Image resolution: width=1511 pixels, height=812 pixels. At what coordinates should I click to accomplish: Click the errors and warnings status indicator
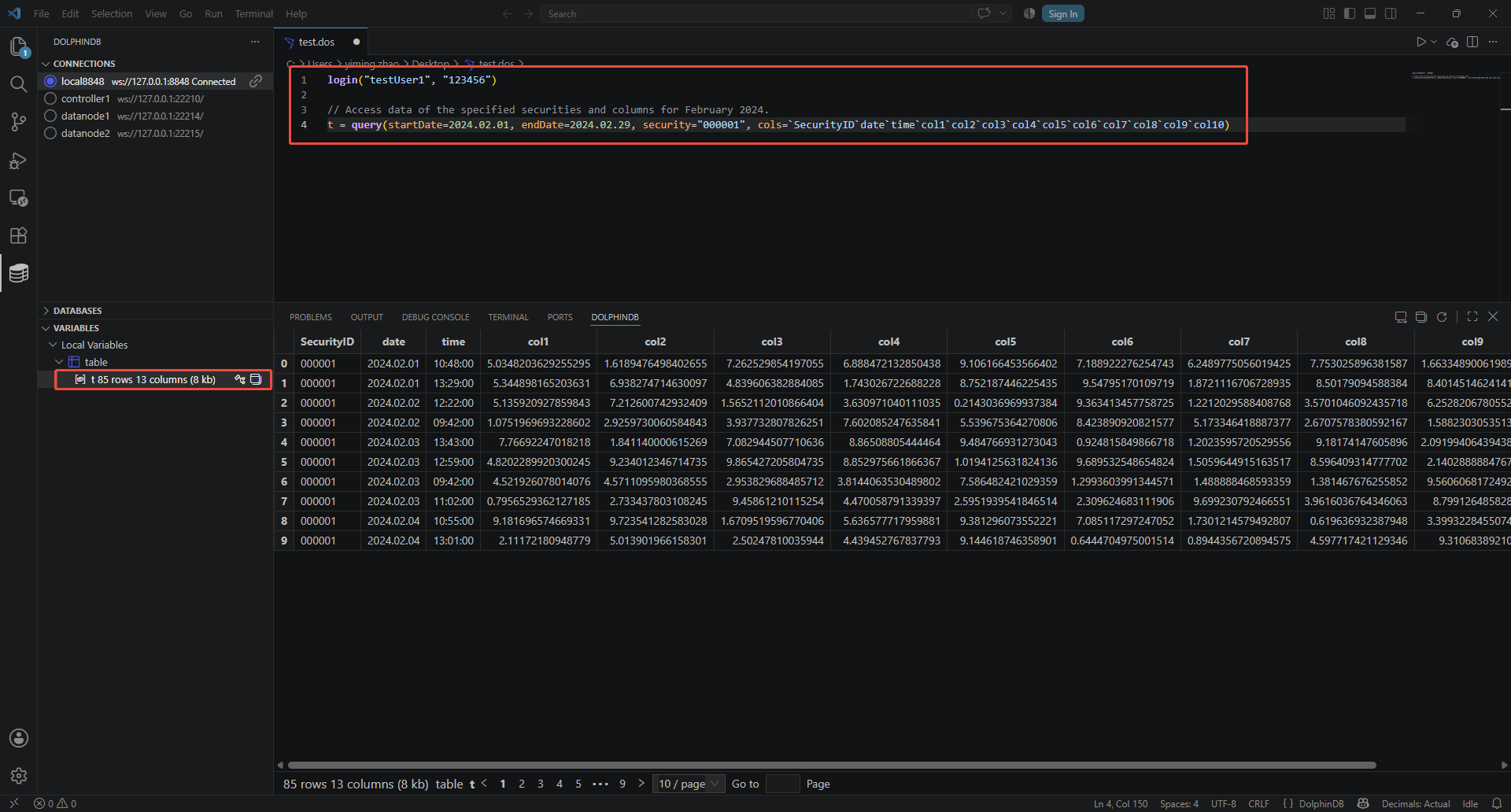[x=55, y=803]
